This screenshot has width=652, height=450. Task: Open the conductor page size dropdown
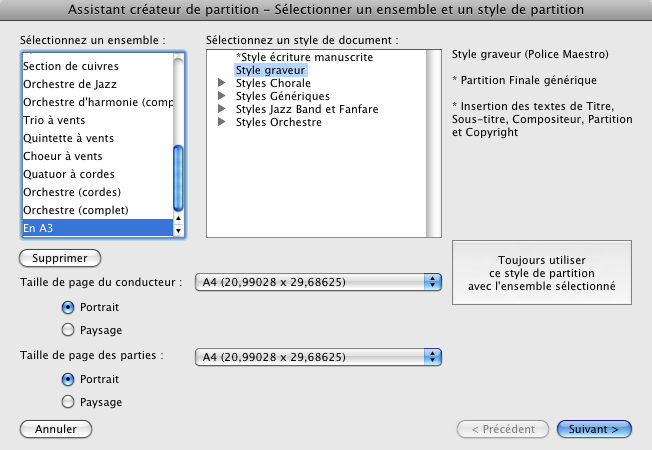click(318, 283)
